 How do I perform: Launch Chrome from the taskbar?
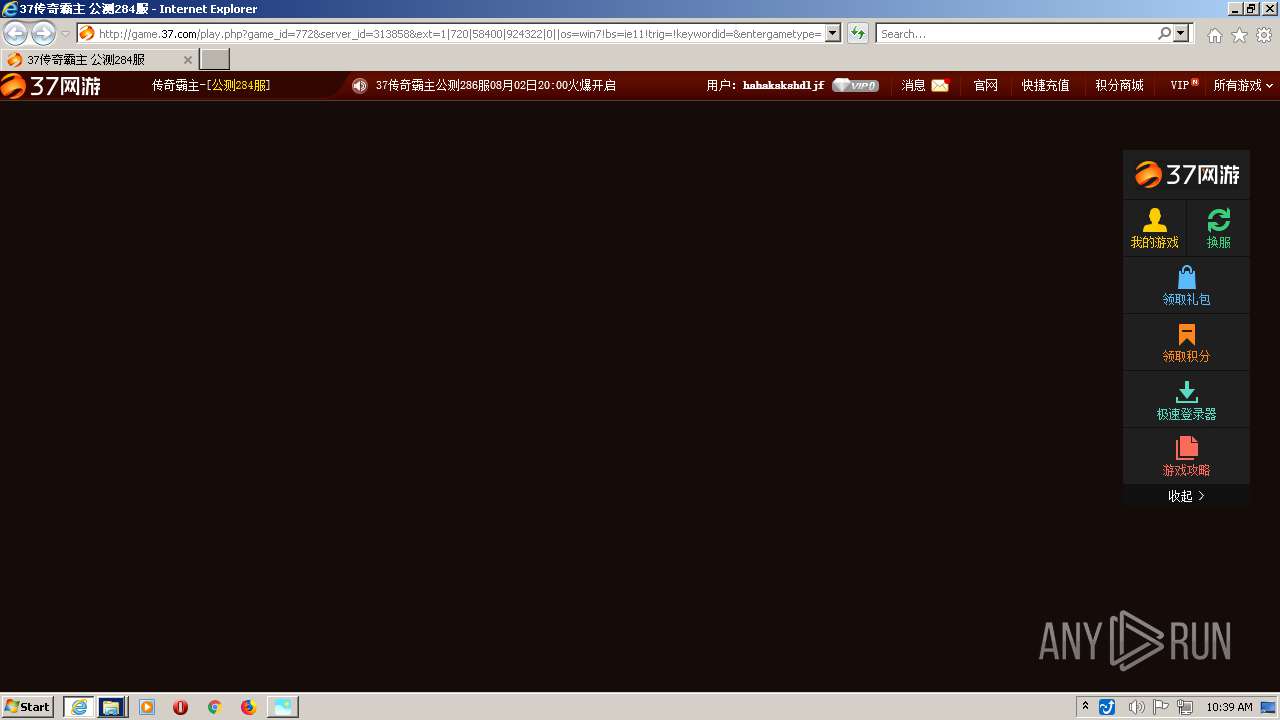pos(214,707)
